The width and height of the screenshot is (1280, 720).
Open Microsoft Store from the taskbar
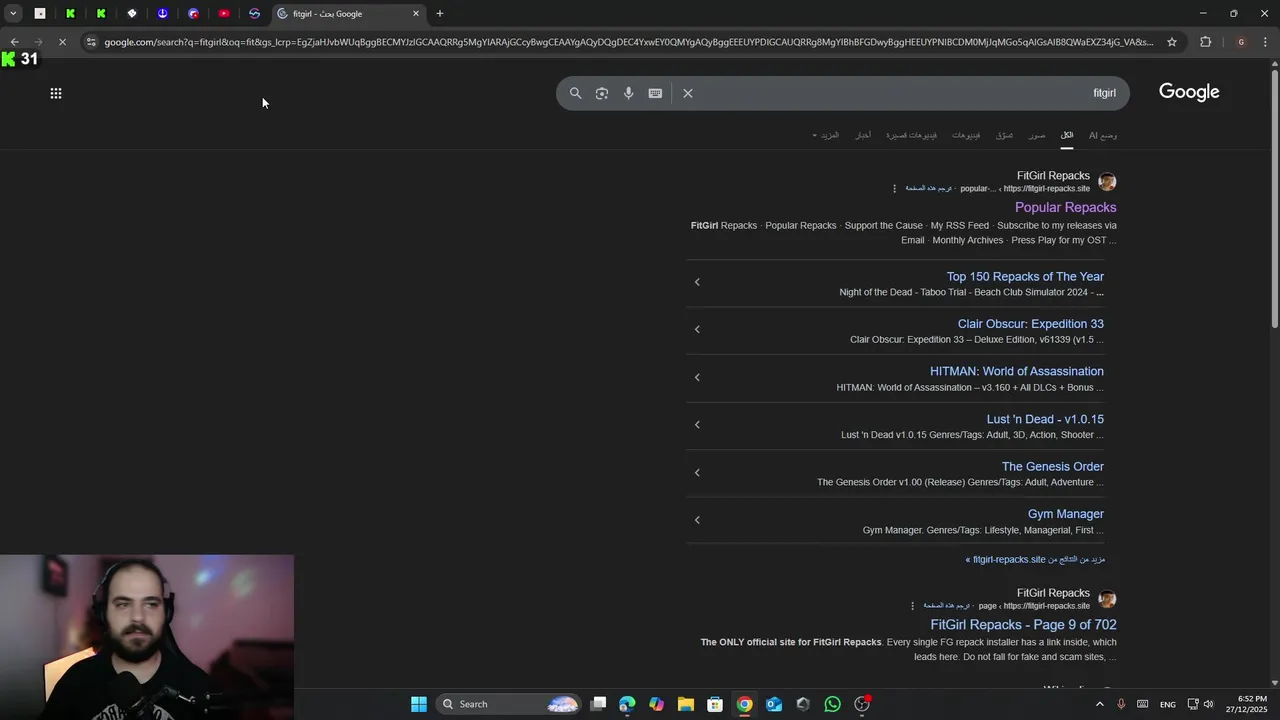pos(715,704)
